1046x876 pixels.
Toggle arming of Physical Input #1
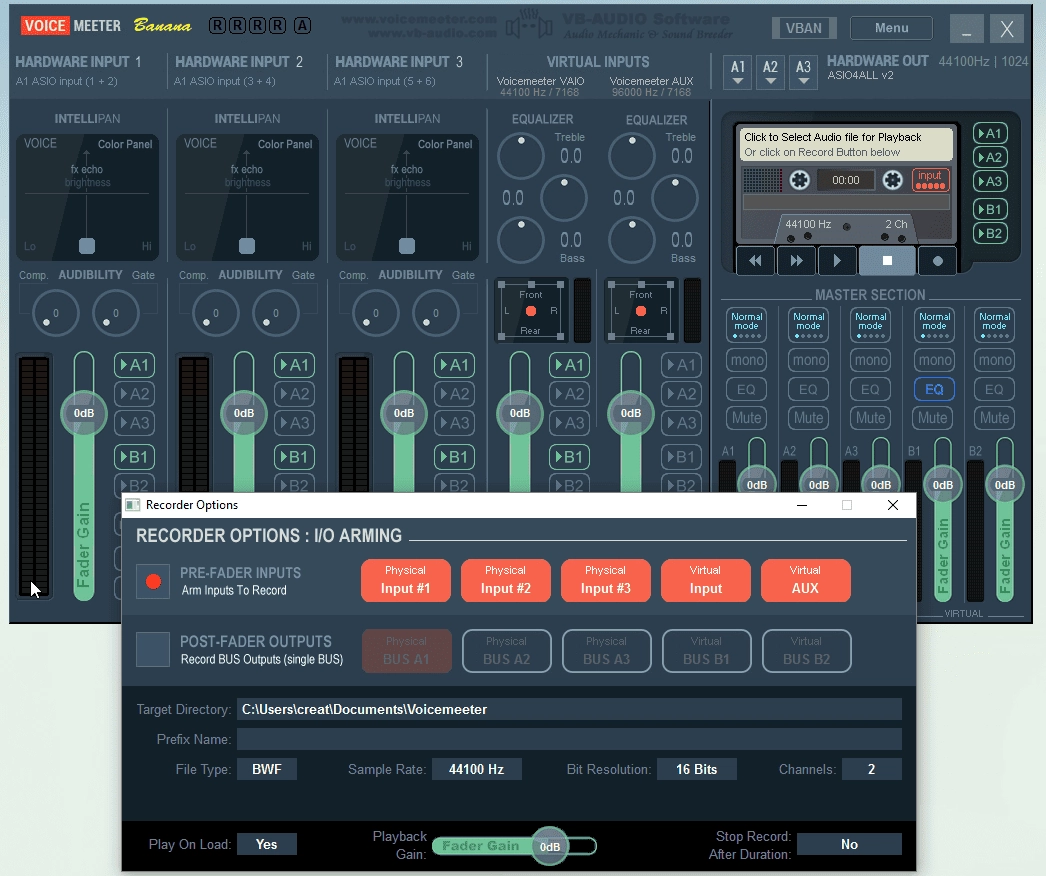click(x=406, y=580)
